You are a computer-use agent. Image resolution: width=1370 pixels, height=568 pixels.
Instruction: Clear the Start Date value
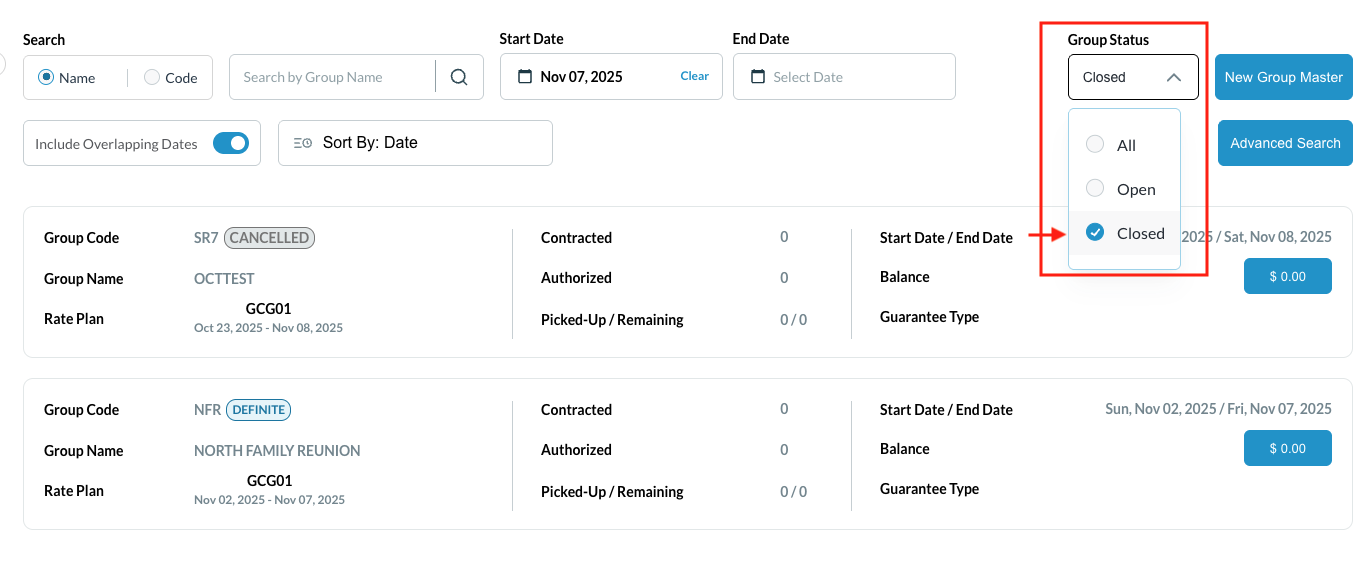click(x=694, y=76)
